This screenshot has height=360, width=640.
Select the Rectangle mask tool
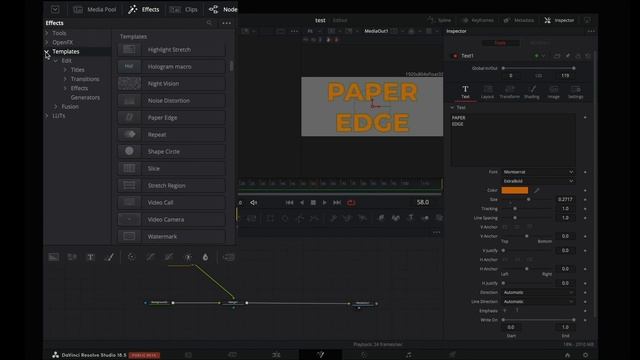[270, 218]
